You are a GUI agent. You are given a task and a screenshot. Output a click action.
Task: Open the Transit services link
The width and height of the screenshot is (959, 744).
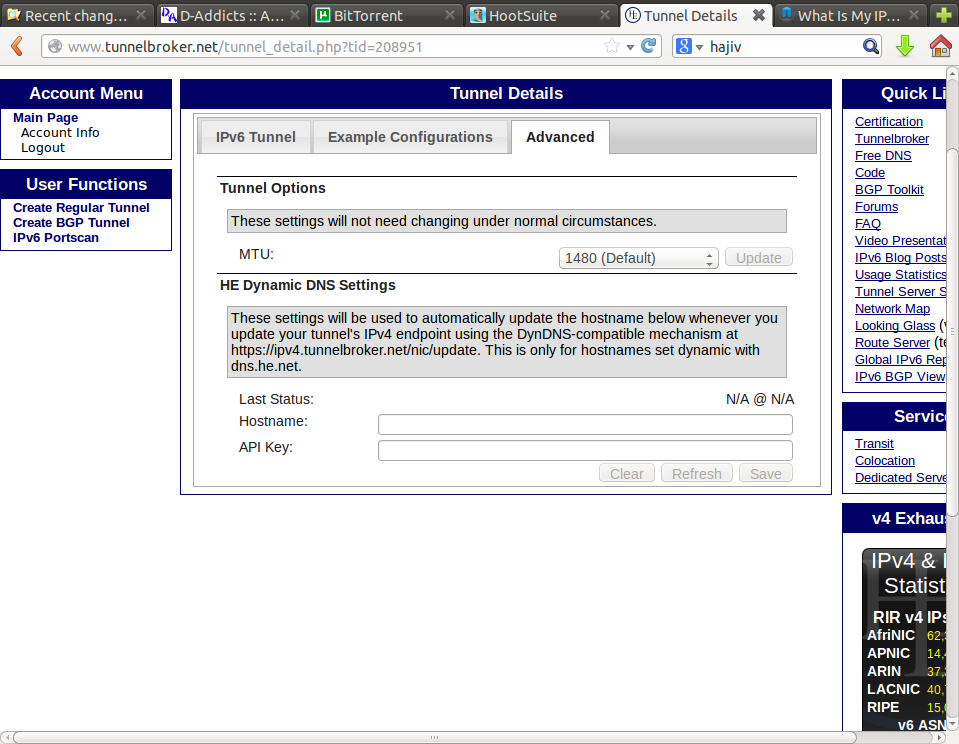click(x=874, y=444)
